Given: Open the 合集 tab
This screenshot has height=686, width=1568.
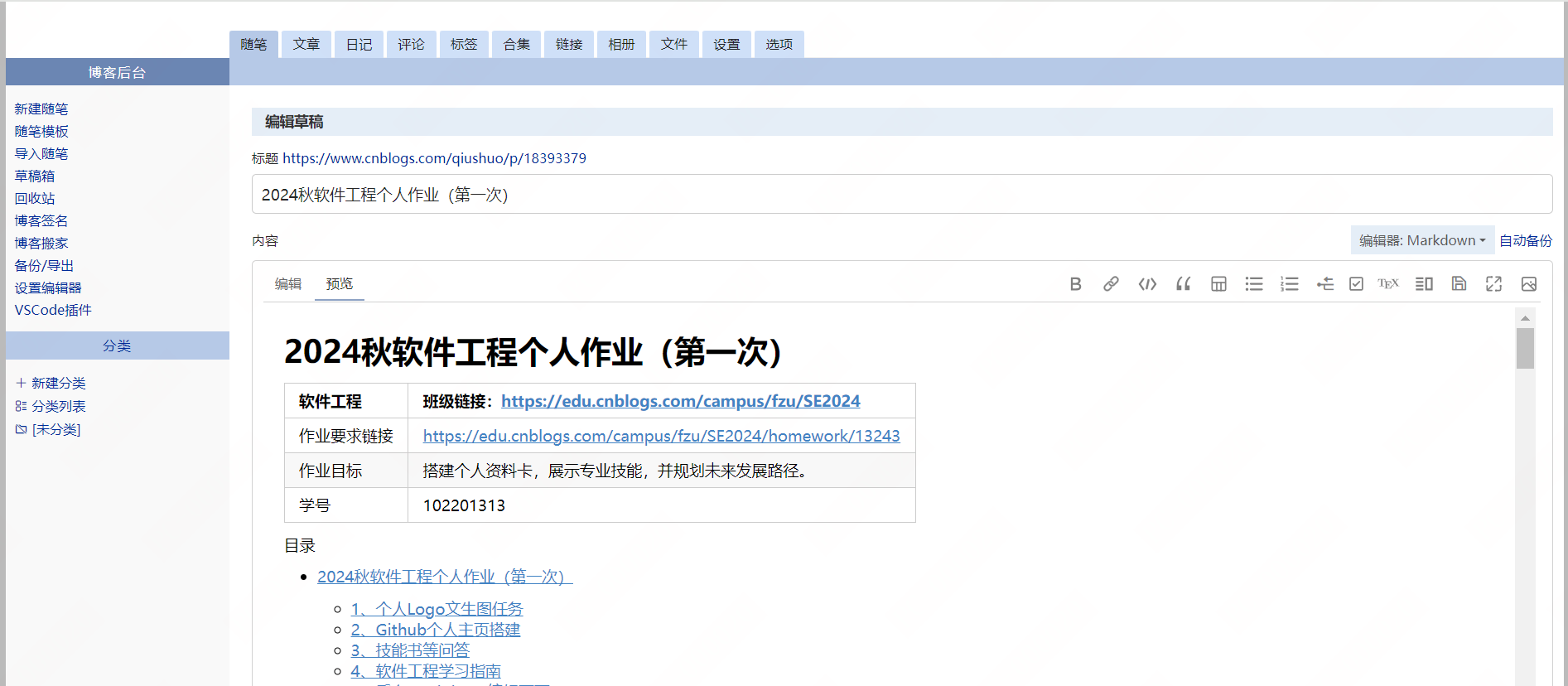Looking at the screenshot, I should 517,44.
